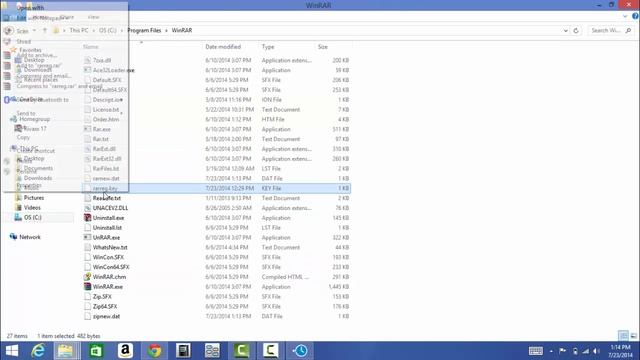Open the blue clock app on taskbar
Image resolution: width=640 pixels, height=360 pixels.
tap(300, 351)
